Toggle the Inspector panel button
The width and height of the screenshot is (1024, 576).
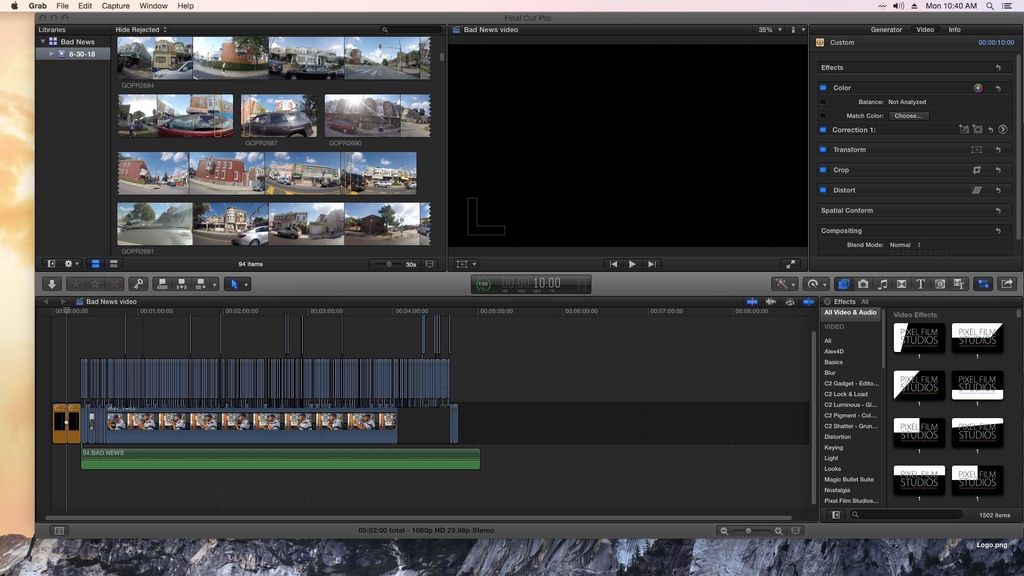983,284
